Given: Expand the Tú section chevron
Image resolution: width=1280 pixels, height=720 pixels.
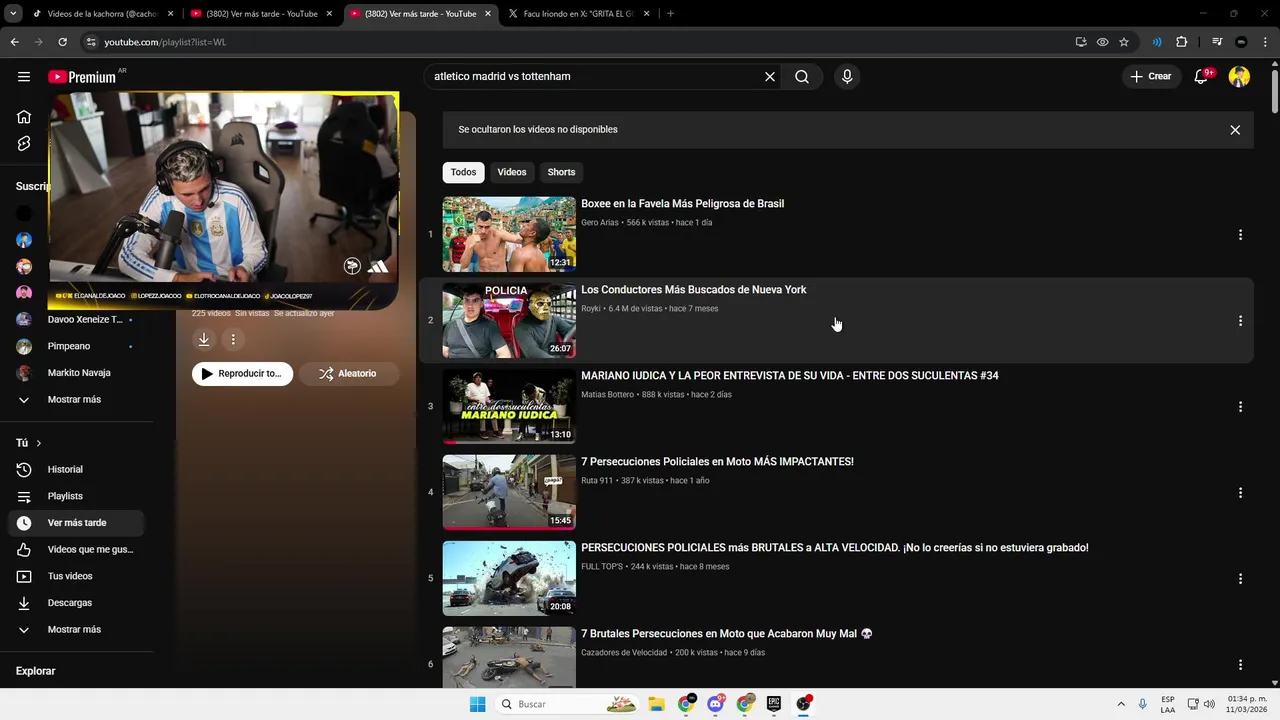Looking at the screenshot, I should click(x=39, y=443).
